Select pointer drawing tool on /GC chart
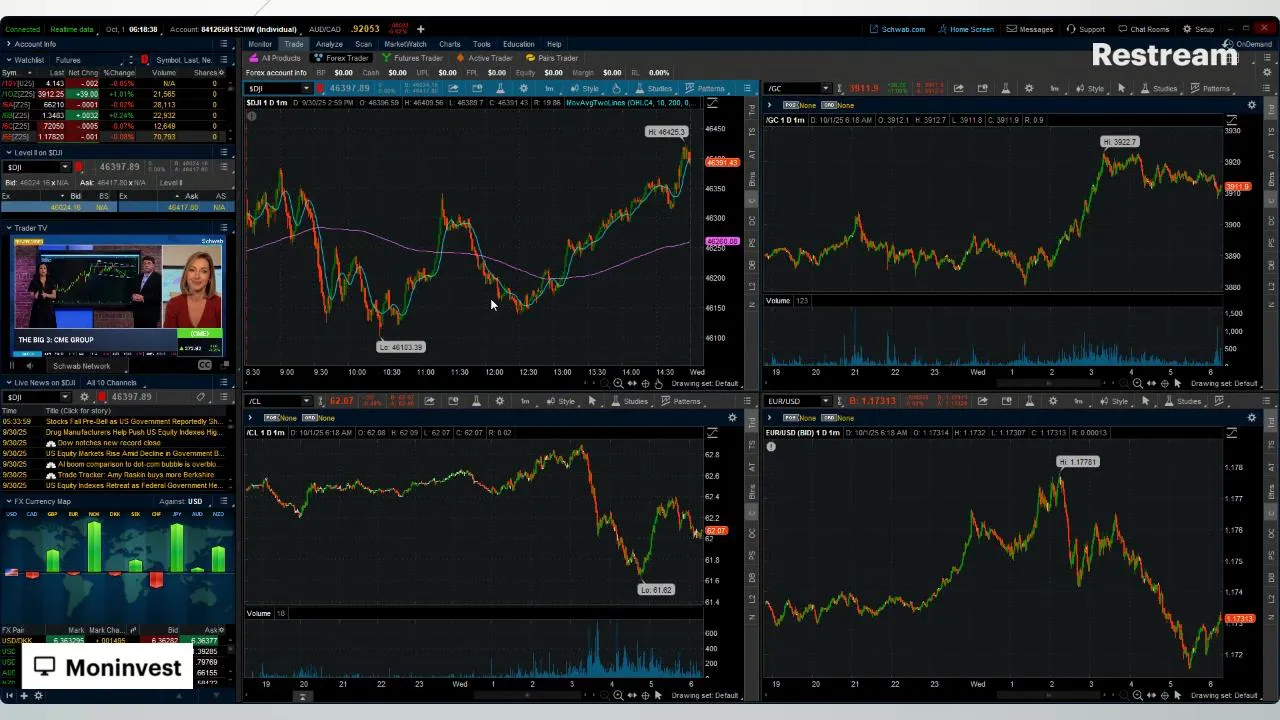 point(1121,88)
